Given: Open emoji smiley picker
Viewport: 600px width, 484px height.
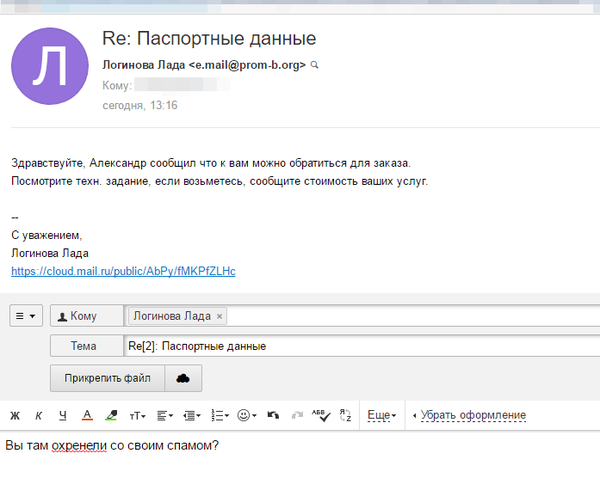Looking at the screenshot, I should [247, 415].
